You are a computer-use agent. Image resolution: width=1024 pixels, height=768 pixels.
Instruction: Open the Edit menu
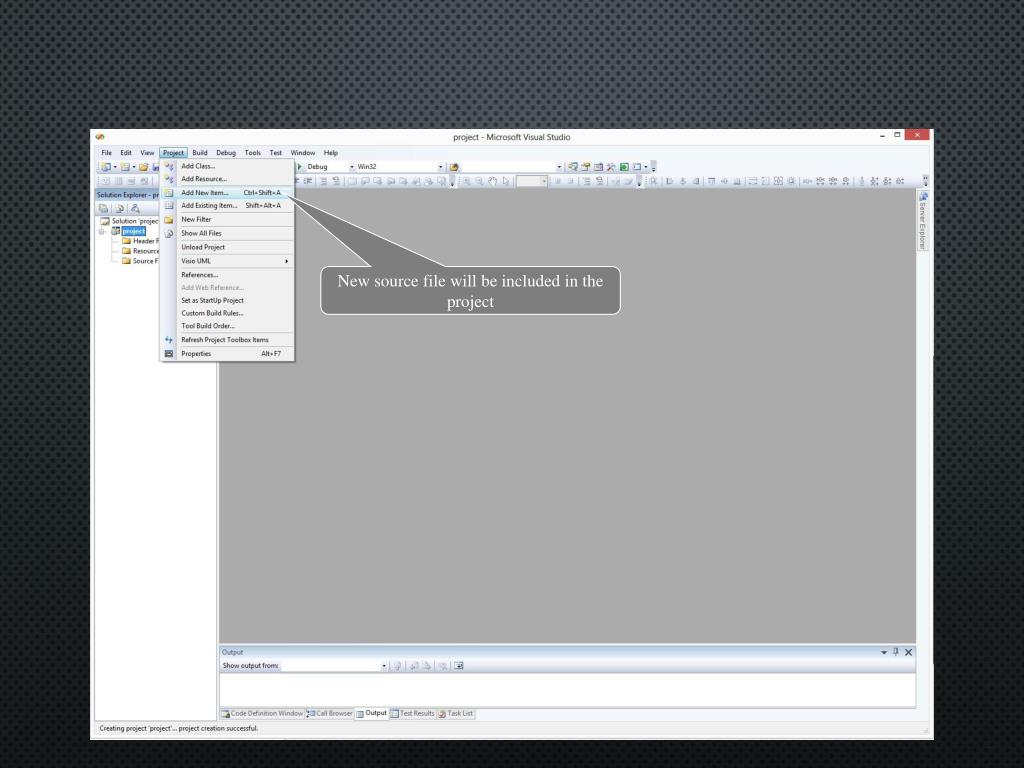[126, 153]
